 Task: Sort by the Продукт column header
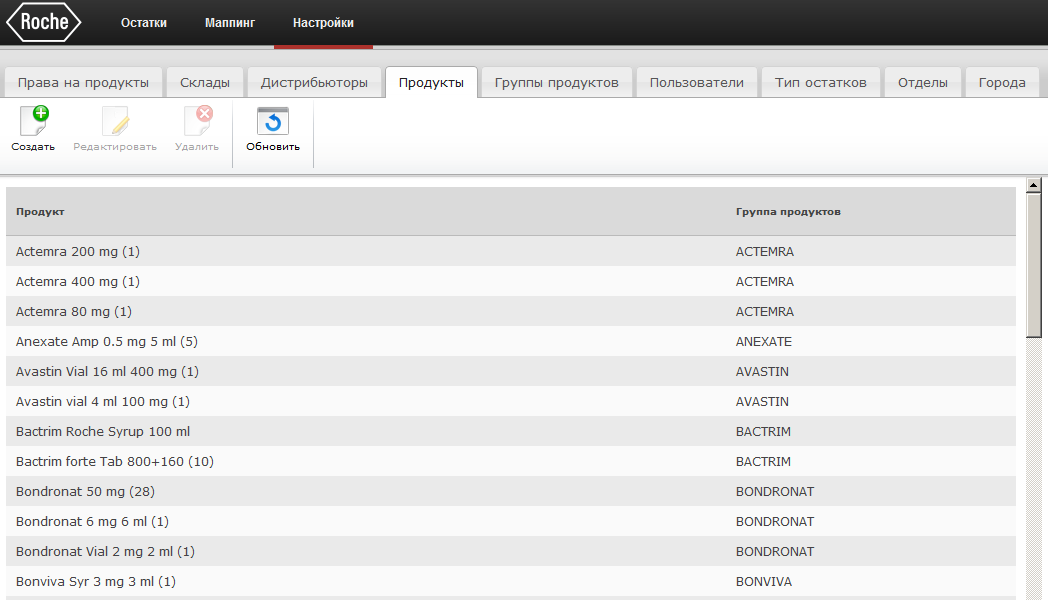pos(40,212)
